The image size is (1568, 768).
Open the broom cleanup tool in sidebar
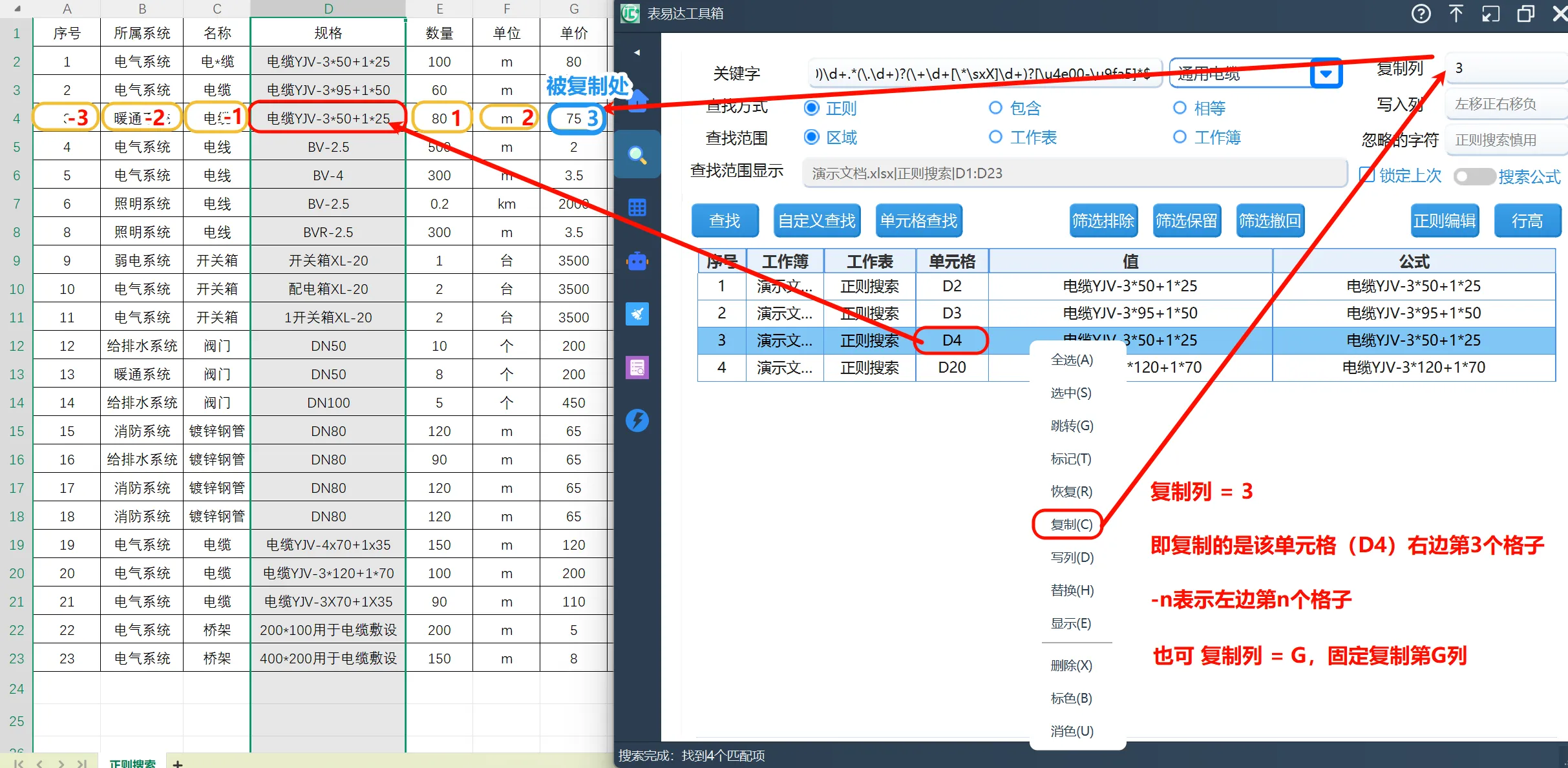click(637, 314)
